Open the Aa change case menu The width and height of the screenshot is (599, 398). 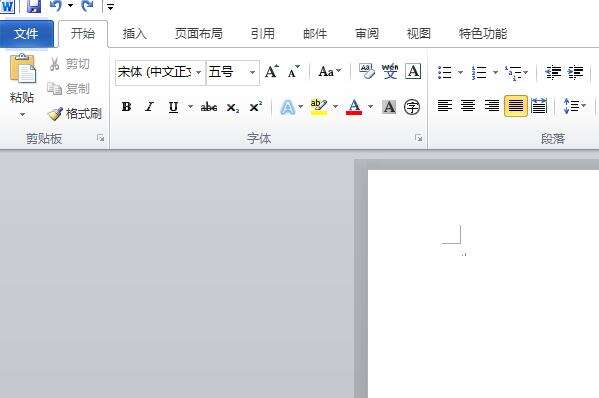(330, 71)
